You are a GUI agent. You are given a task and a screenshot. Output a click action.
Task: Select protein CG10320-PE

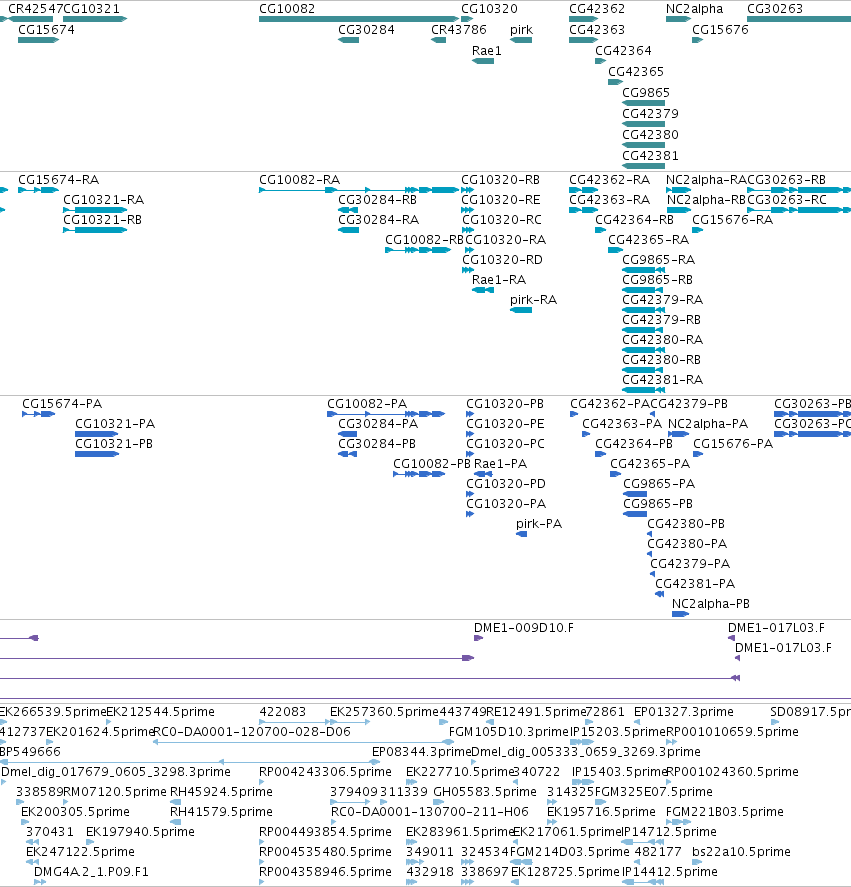pyautogui.click(x=470, y=434)
